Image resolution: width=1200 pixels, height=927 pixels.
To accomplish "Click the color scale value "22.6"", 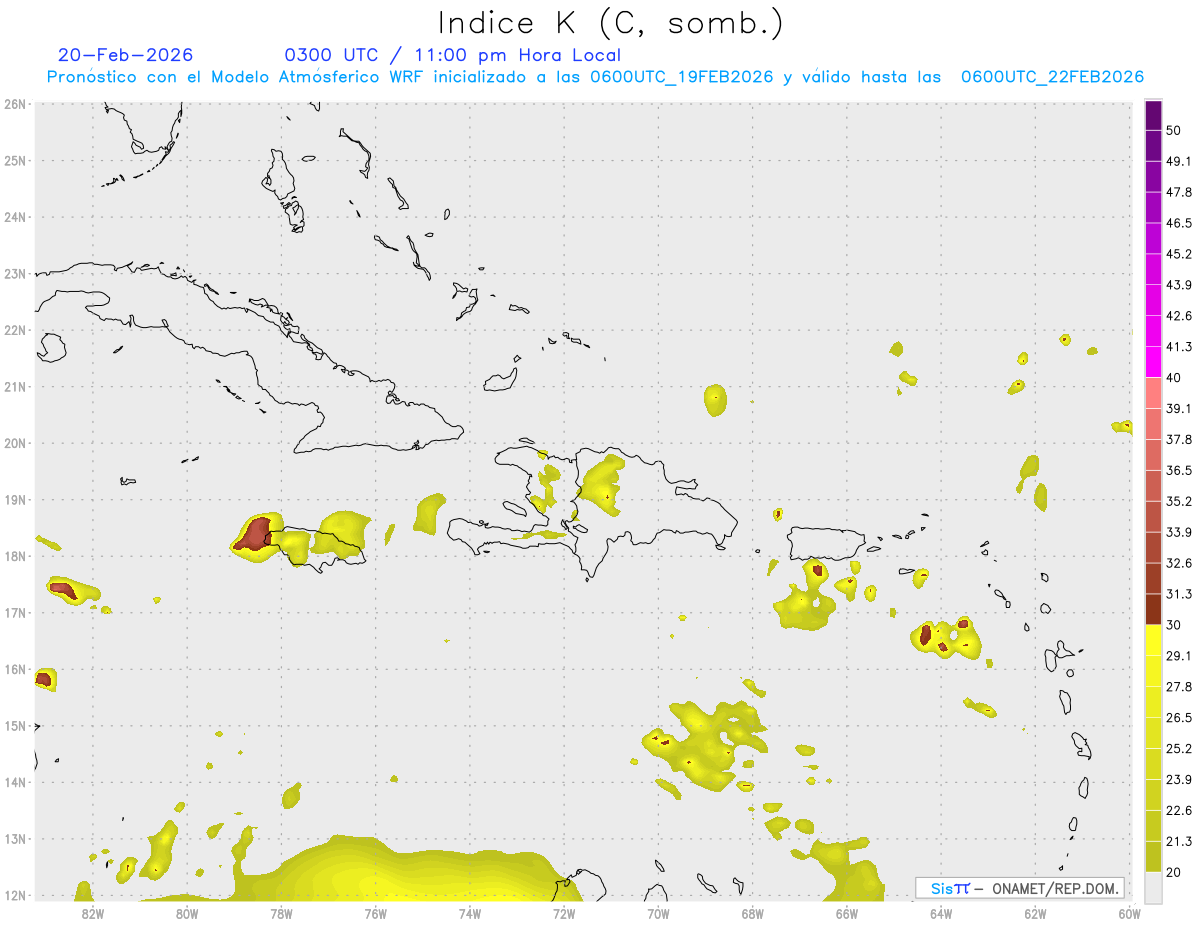I will click(x=1179, y=811).
